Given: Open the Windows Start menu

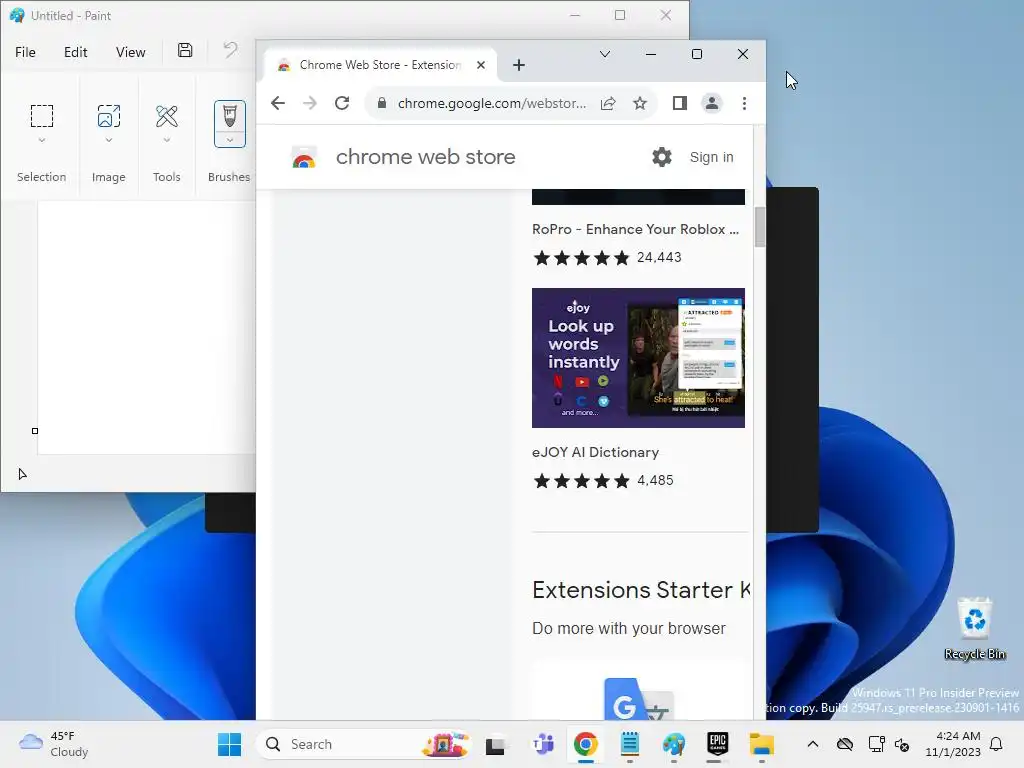Looking at the screenshot, I should (229, 744).
